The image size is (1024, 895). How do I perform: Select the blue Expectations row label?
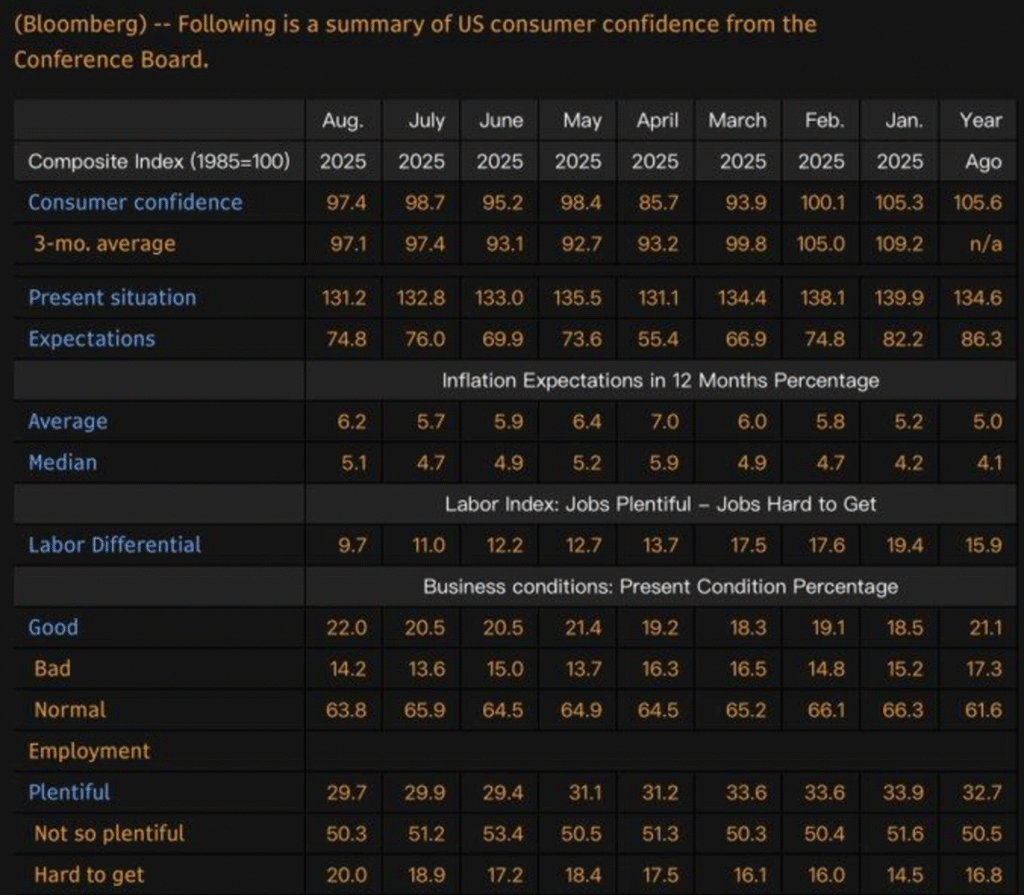(92, 339)
